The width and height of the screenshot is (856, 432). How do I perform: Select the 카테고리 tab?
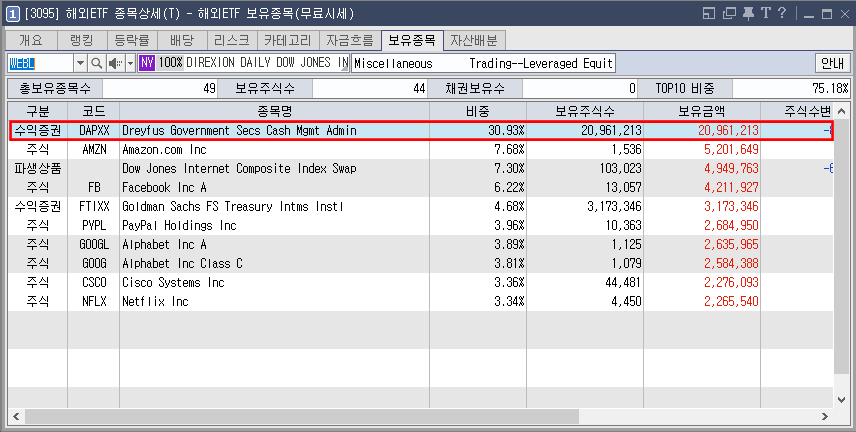[x=288, y=40]
